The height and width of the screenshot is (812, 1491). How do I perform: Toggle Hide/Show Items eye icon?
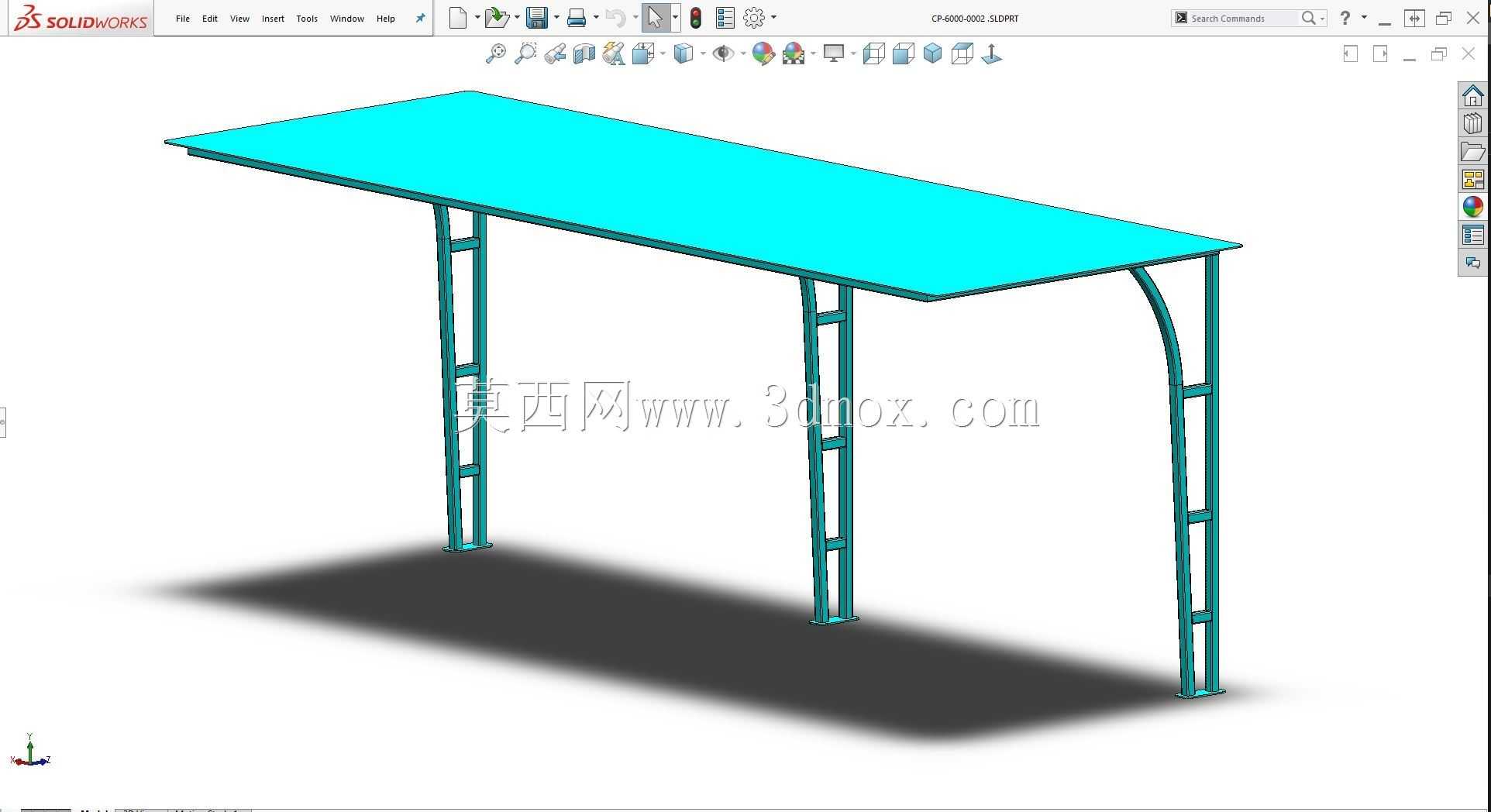tap(724, 53)
